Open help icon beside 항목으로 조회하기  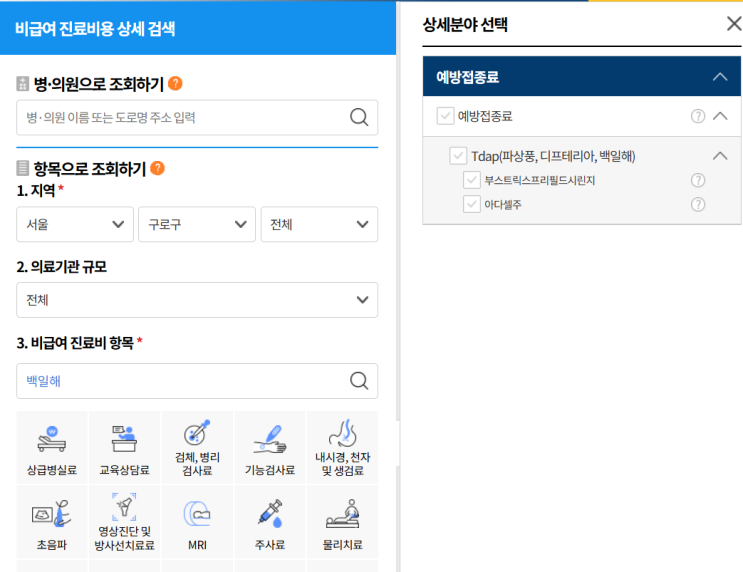[x=157, y=168]
